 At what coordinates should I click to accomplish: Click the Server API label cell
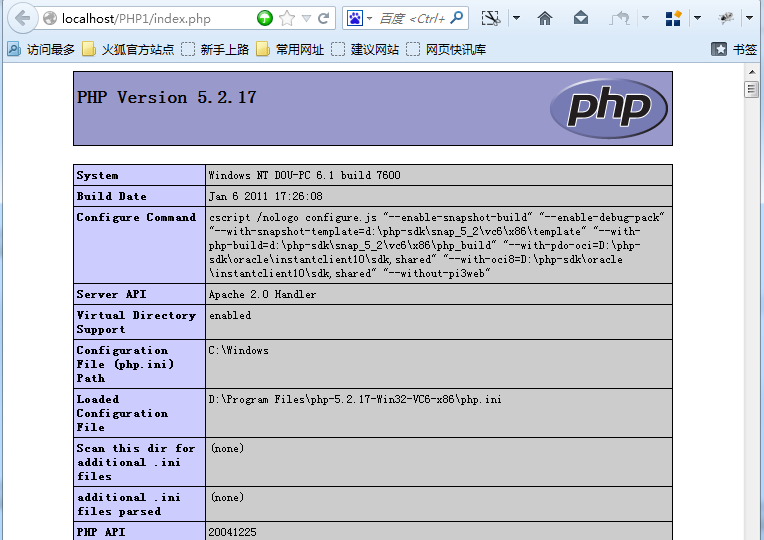tap(139, 294)
